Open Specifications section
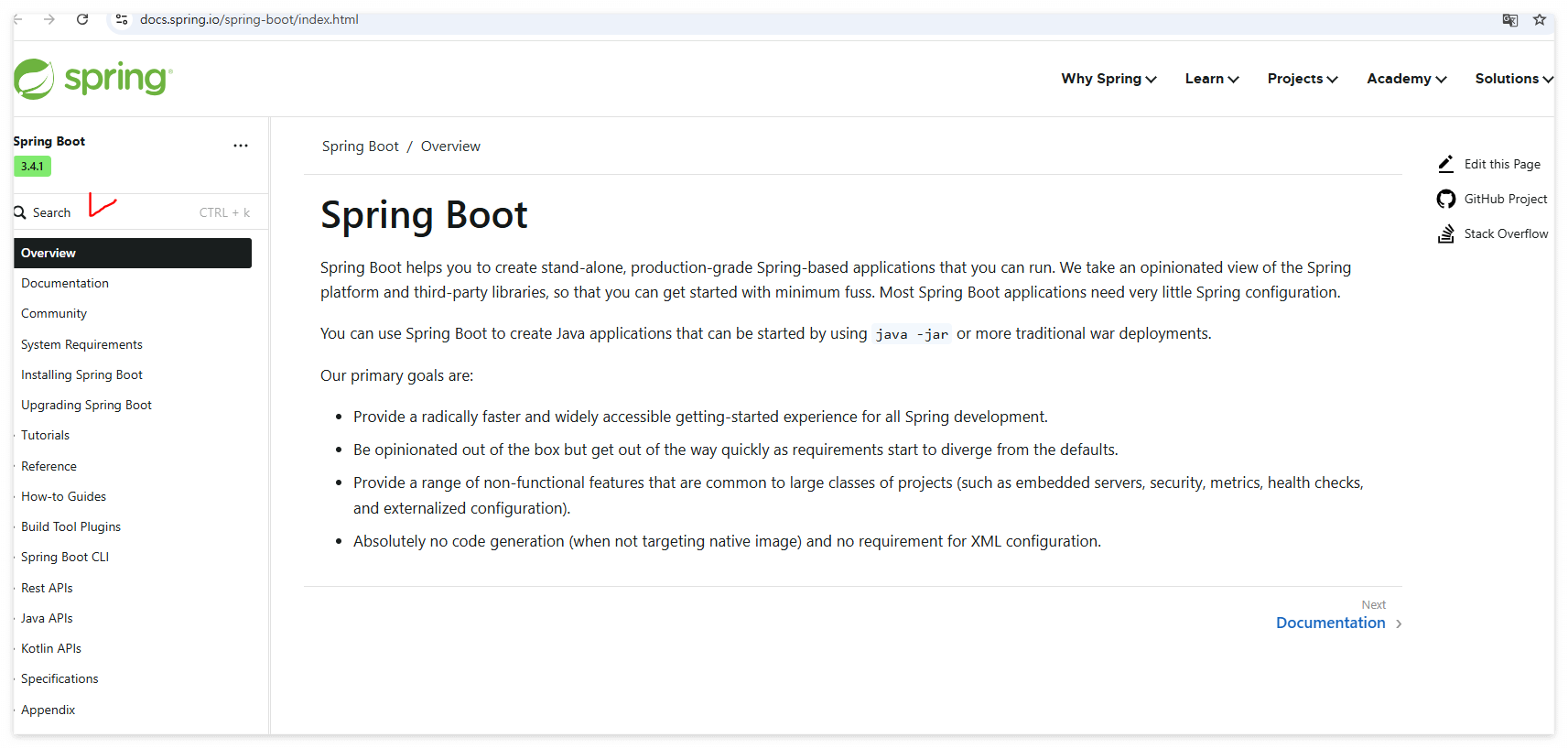Viewport: 1568px width, 748px height. tap(59, 678)
